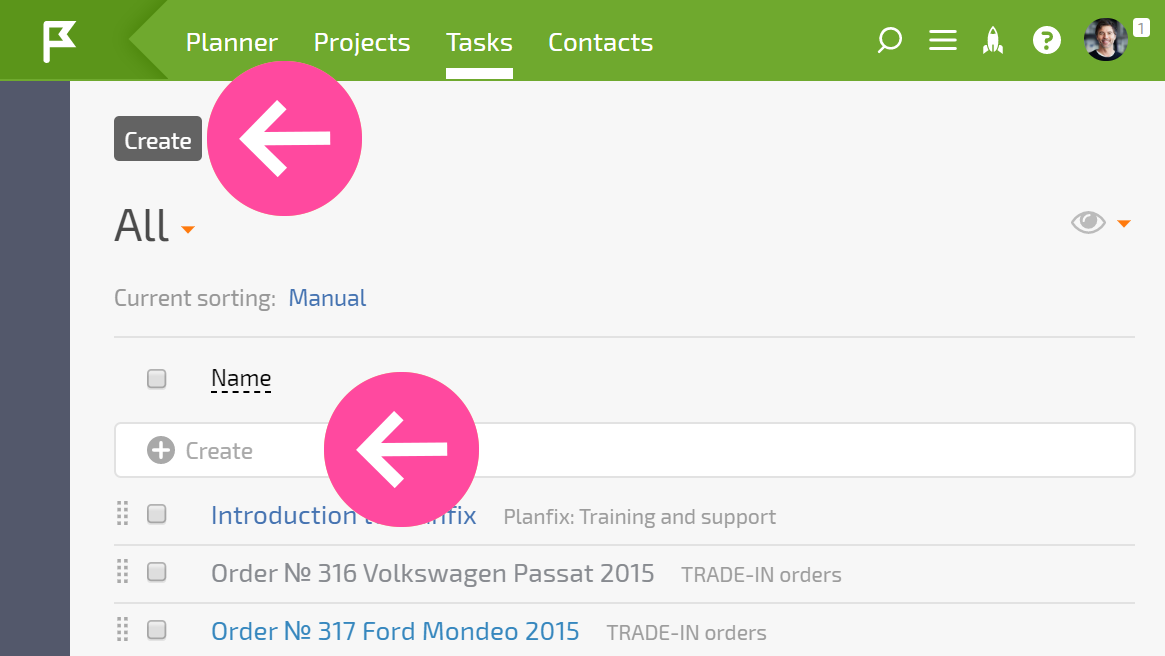Go to the Contacts tab
The image size is (1165, 656).
(600, 42)
